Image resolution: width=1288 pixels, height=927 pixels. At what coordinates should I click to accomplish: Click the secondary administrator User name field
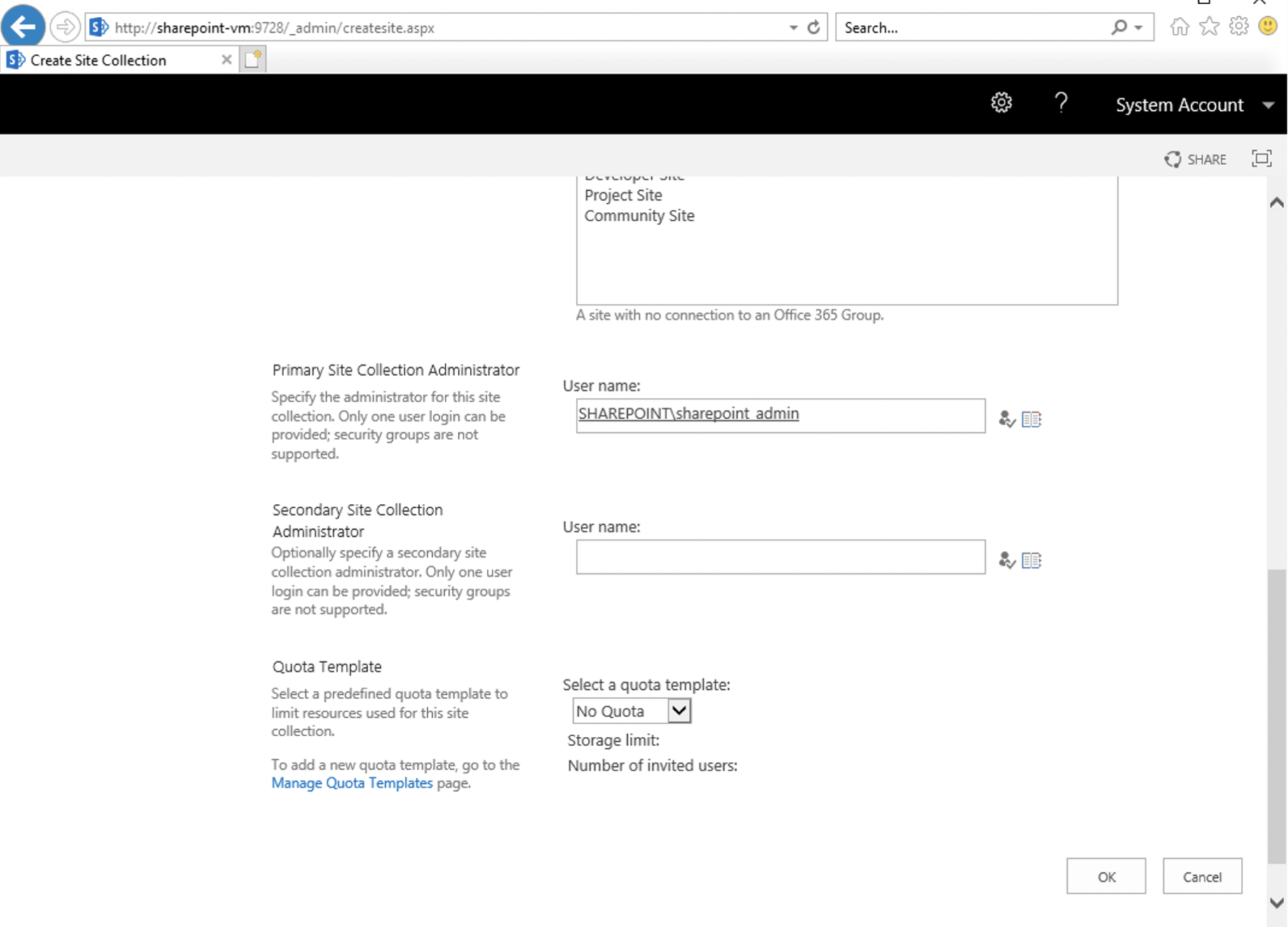(780, 557)
